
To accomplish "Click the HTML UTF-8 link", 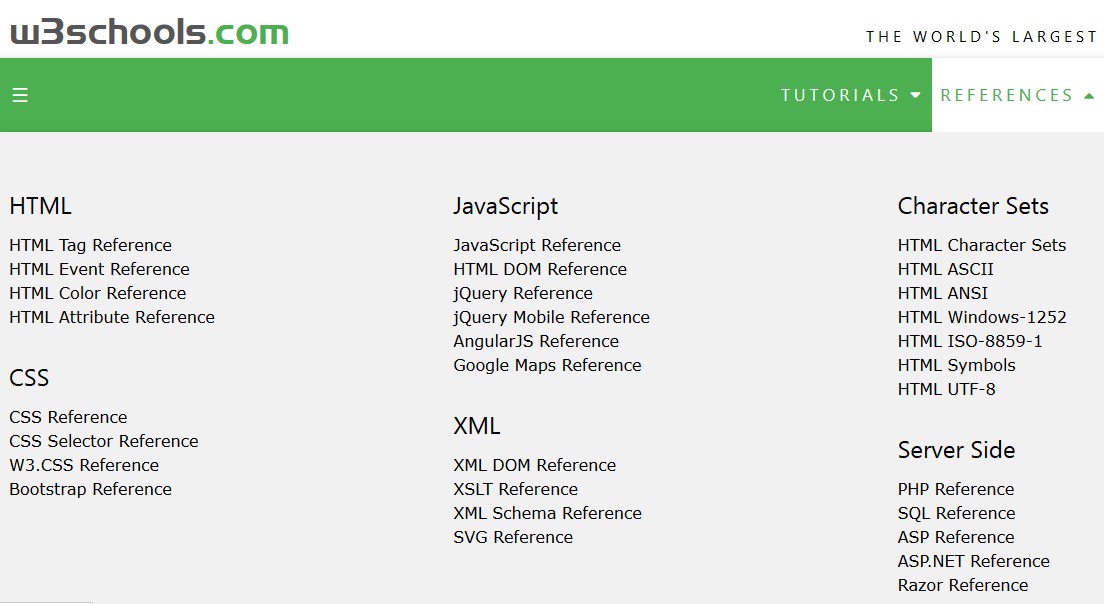I will coord(946,389).
